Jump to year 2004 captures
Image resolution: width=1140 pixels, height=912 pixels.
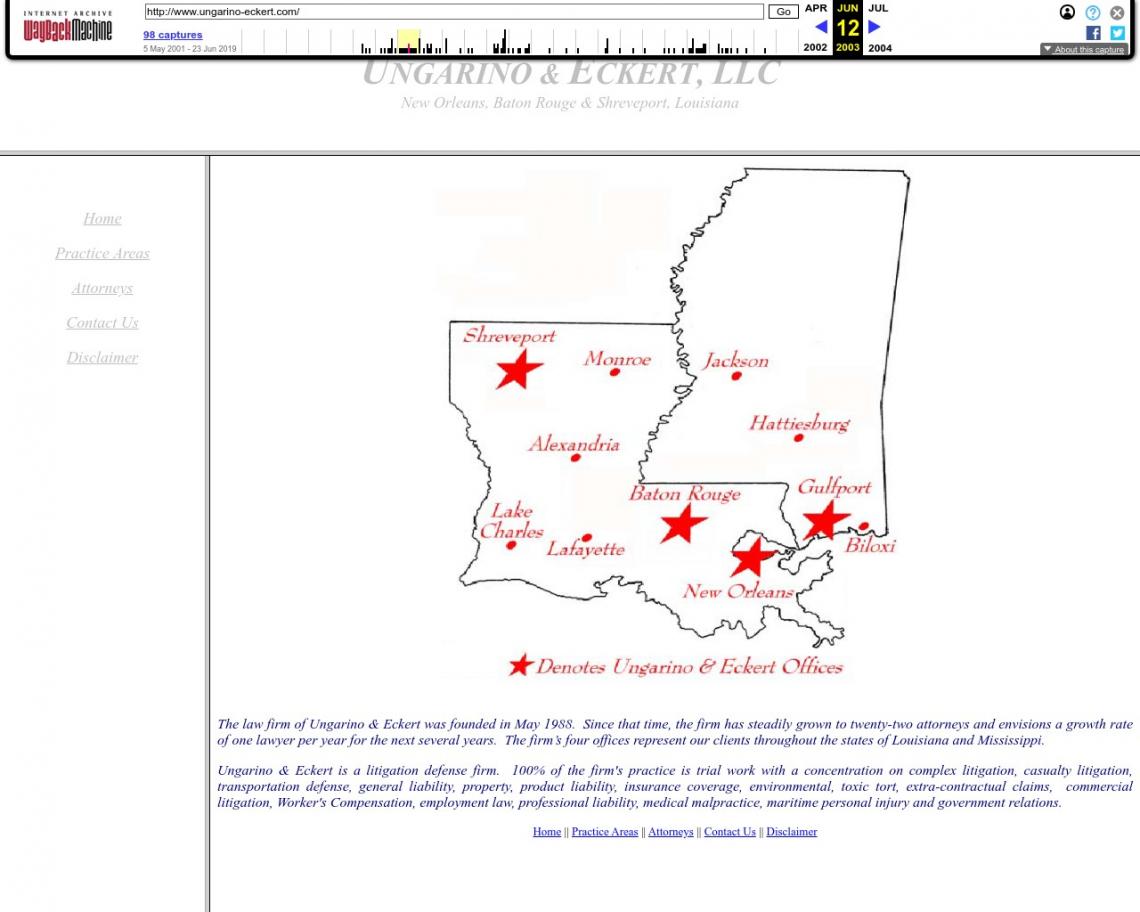click(x=880, y=47)
